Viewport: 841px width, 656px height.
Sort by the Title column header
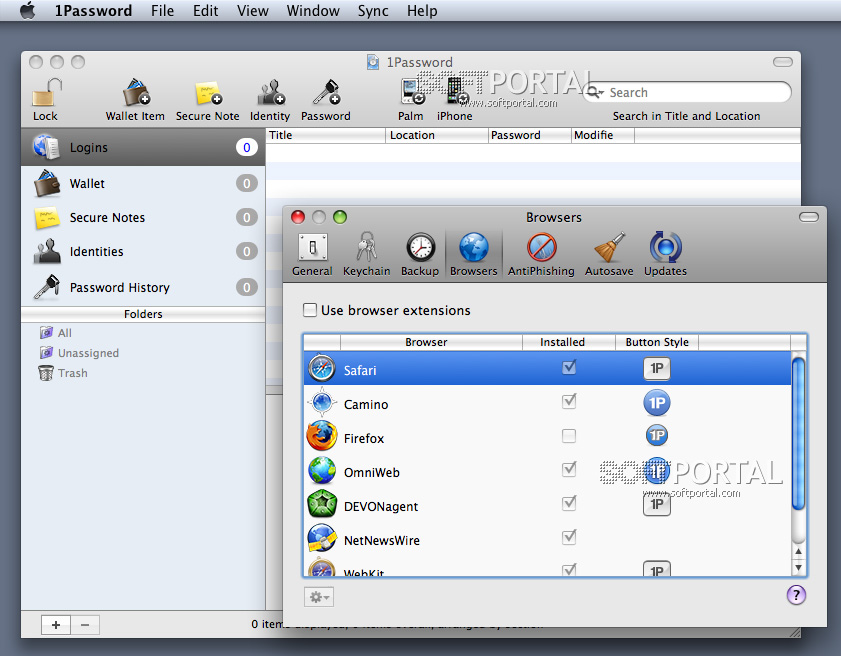[x=326, y=135]
